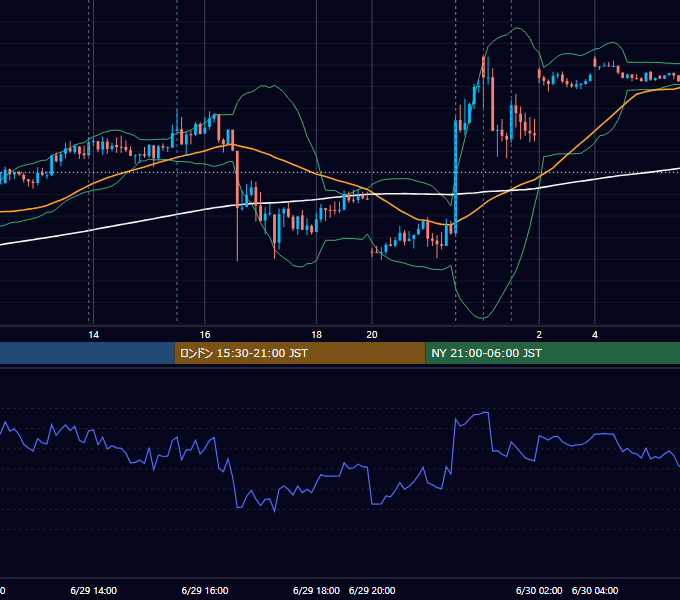The width and height of the screenshot is (680, 600).
Task: Click the hour label 4 on price chart axis
Action: (x=595, y=335)
